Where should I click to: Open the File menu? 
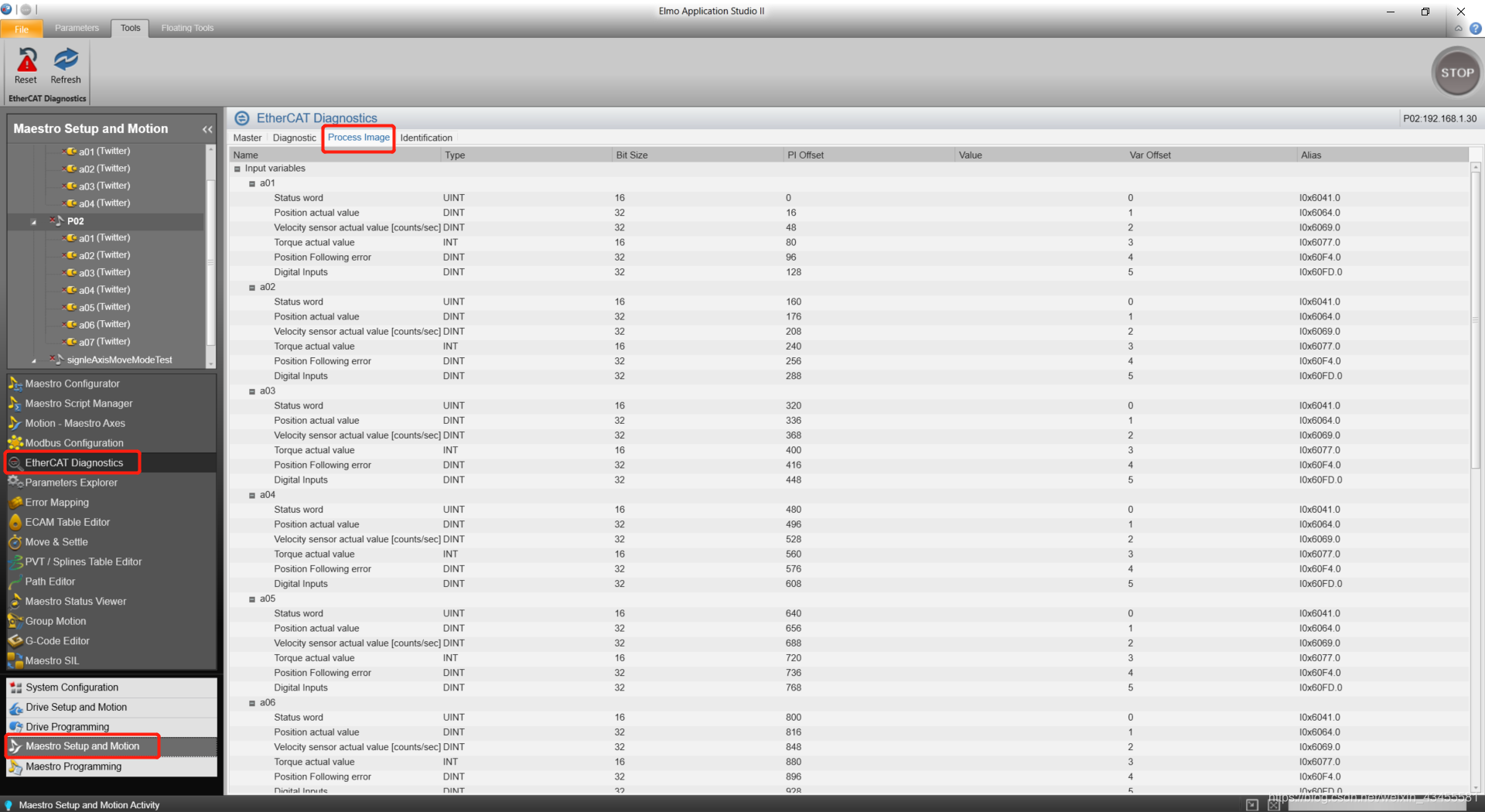[22, 29]
